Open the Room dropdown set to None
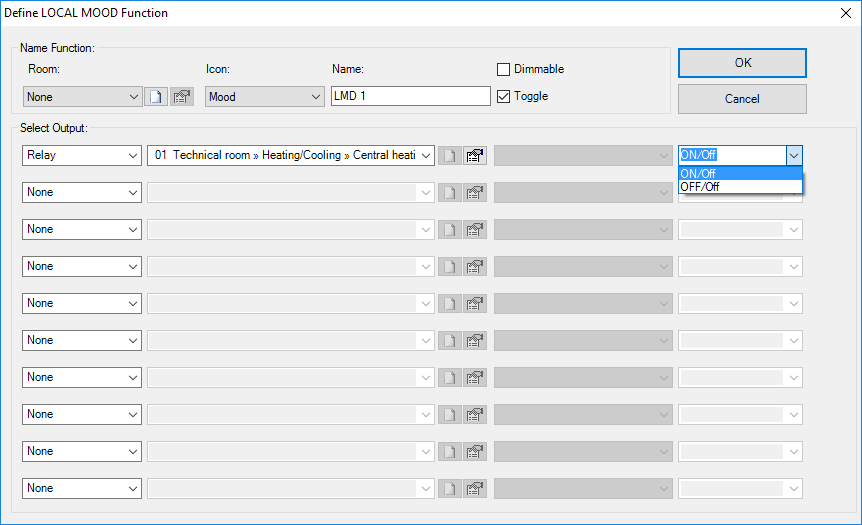This screenshot has height=525, width=862. (83, 97)
